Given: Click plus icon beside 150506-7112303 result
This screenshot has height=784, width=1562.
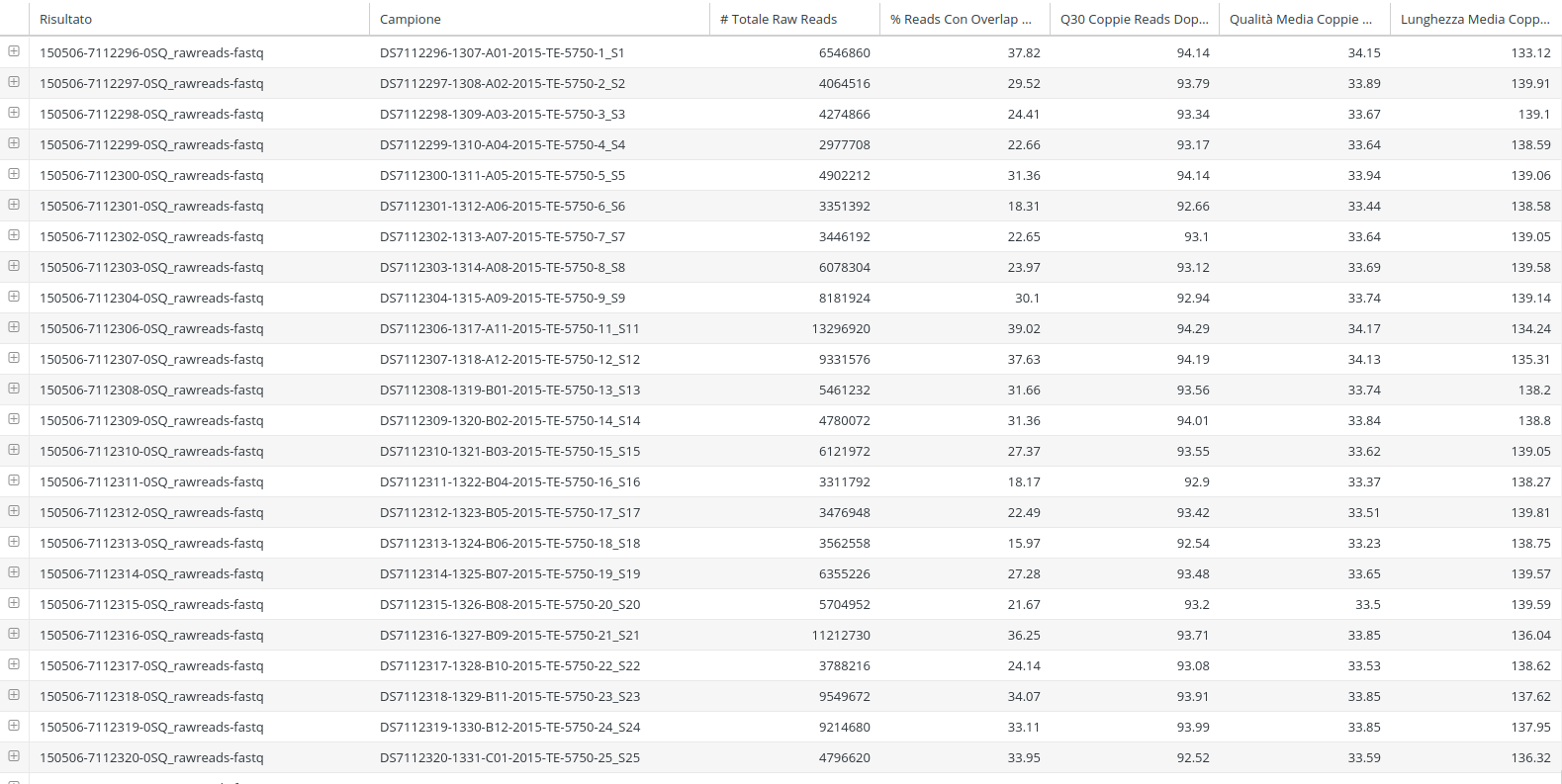Looking at the screenshot, I should 14,266.
